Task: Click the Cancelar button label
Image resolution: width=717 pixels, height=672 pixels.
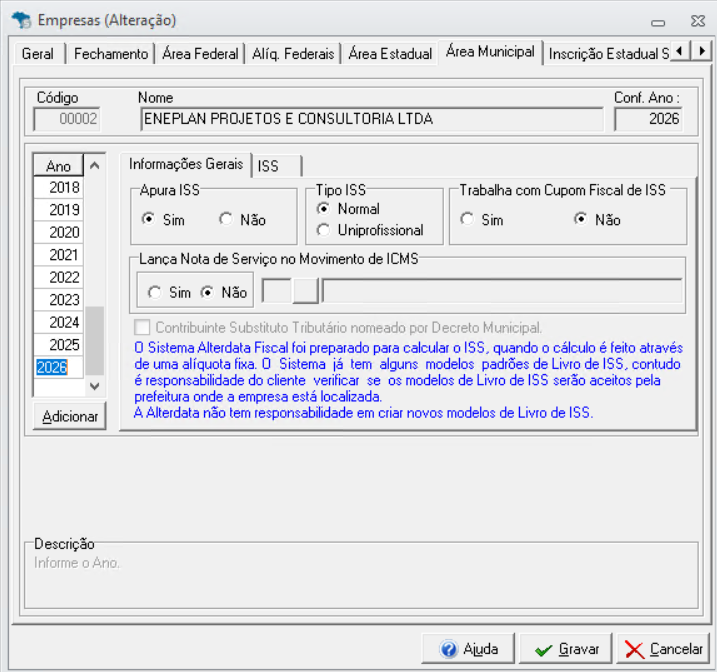Action: coord(676,649)
